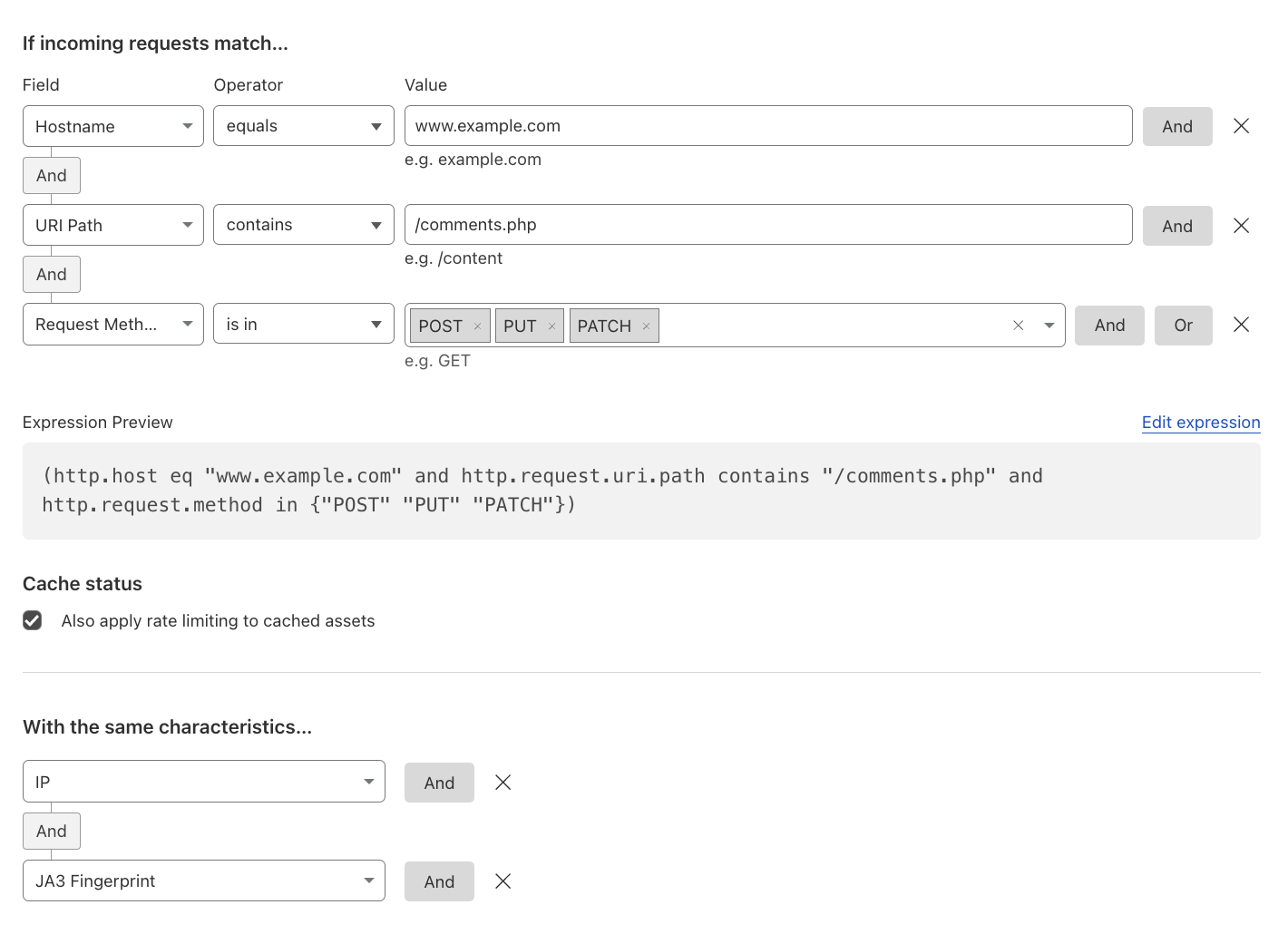Click And button beside JA3 Fingerprint
The height and width of the screenshot is (934, 1288).
(x=439, y=881)
